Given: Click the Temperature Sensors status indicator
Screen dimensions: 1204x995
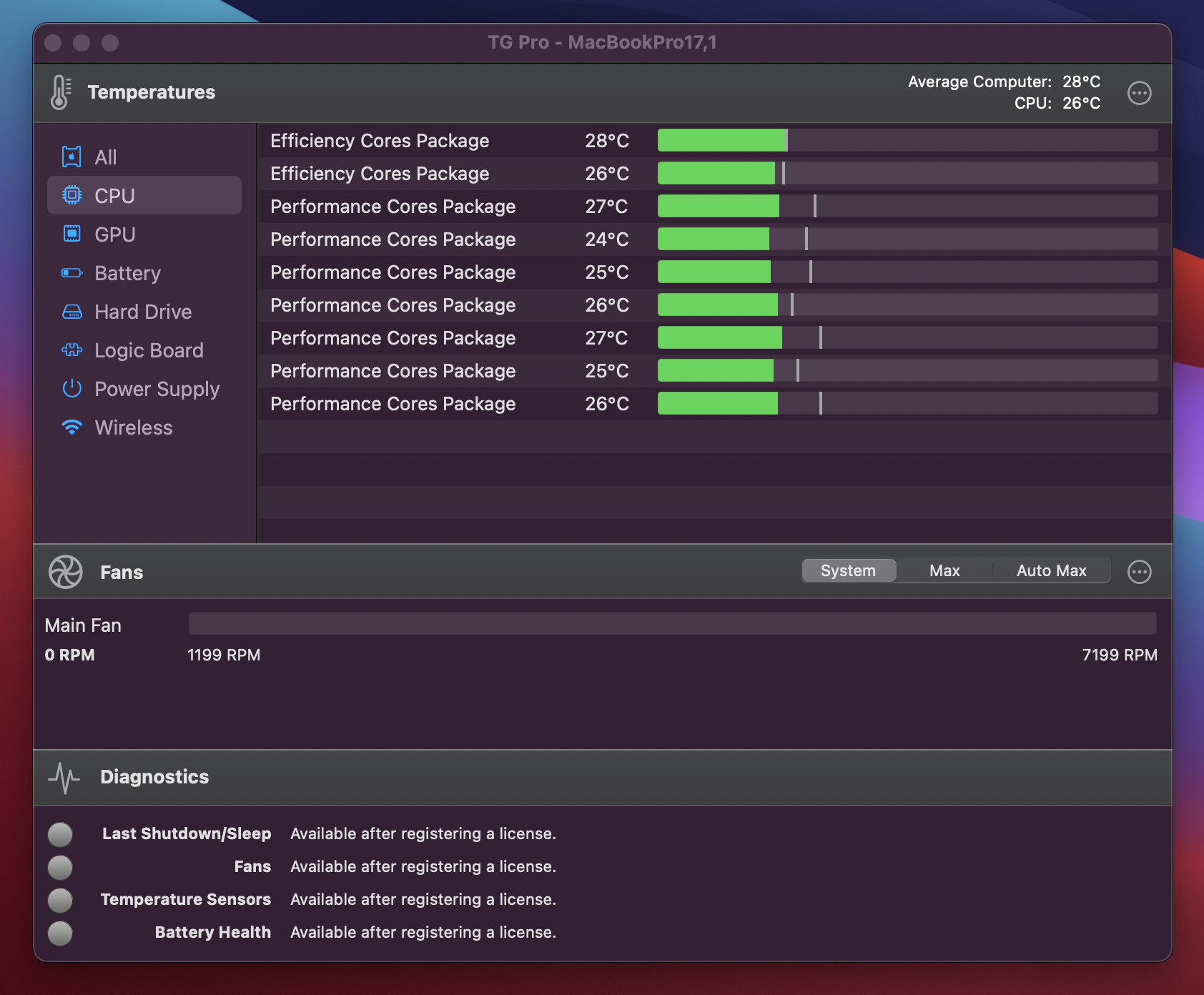Looking at the screenshot, I should 60,900.
